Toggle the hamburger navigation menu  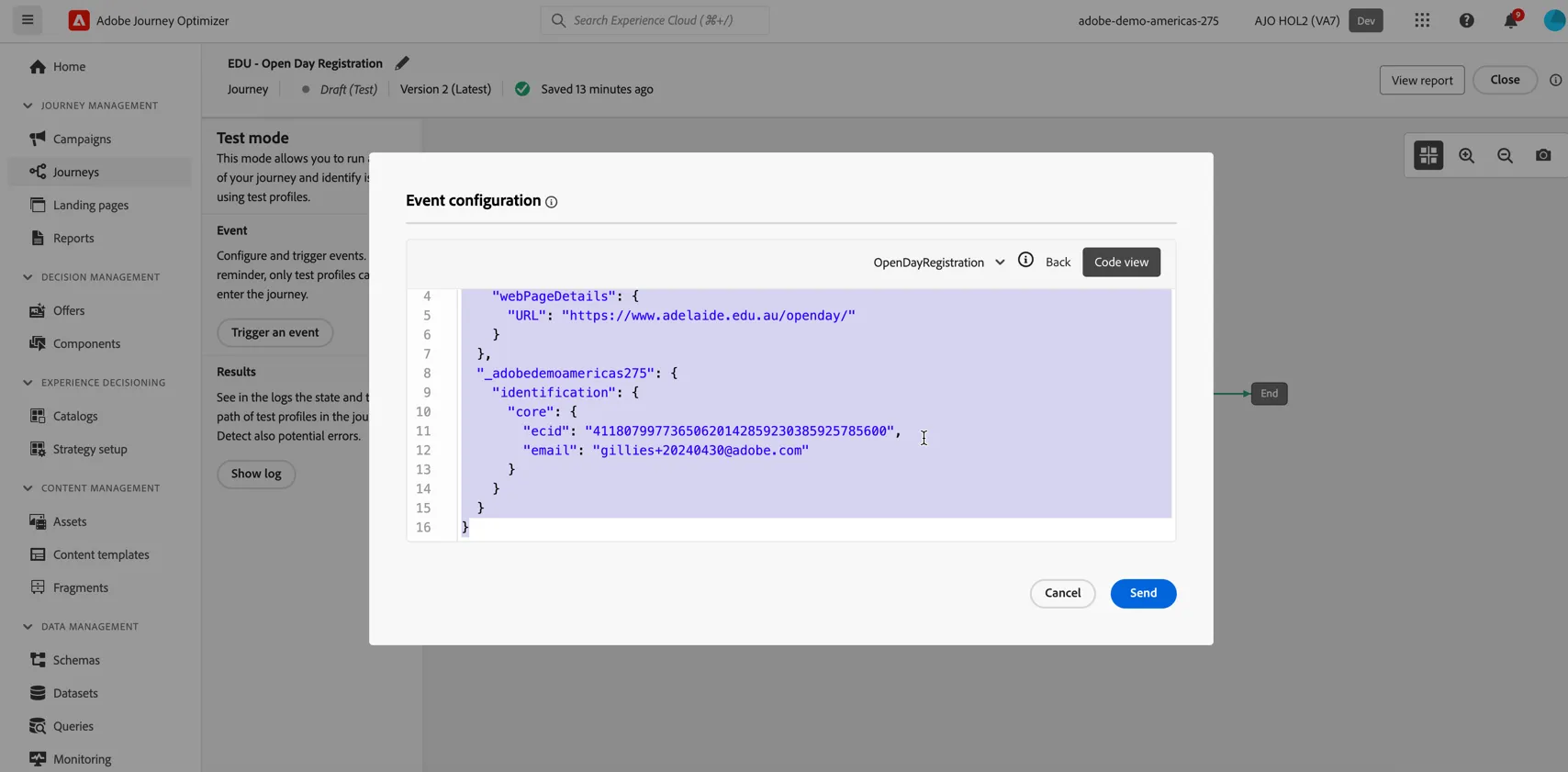tap(28, 19)
